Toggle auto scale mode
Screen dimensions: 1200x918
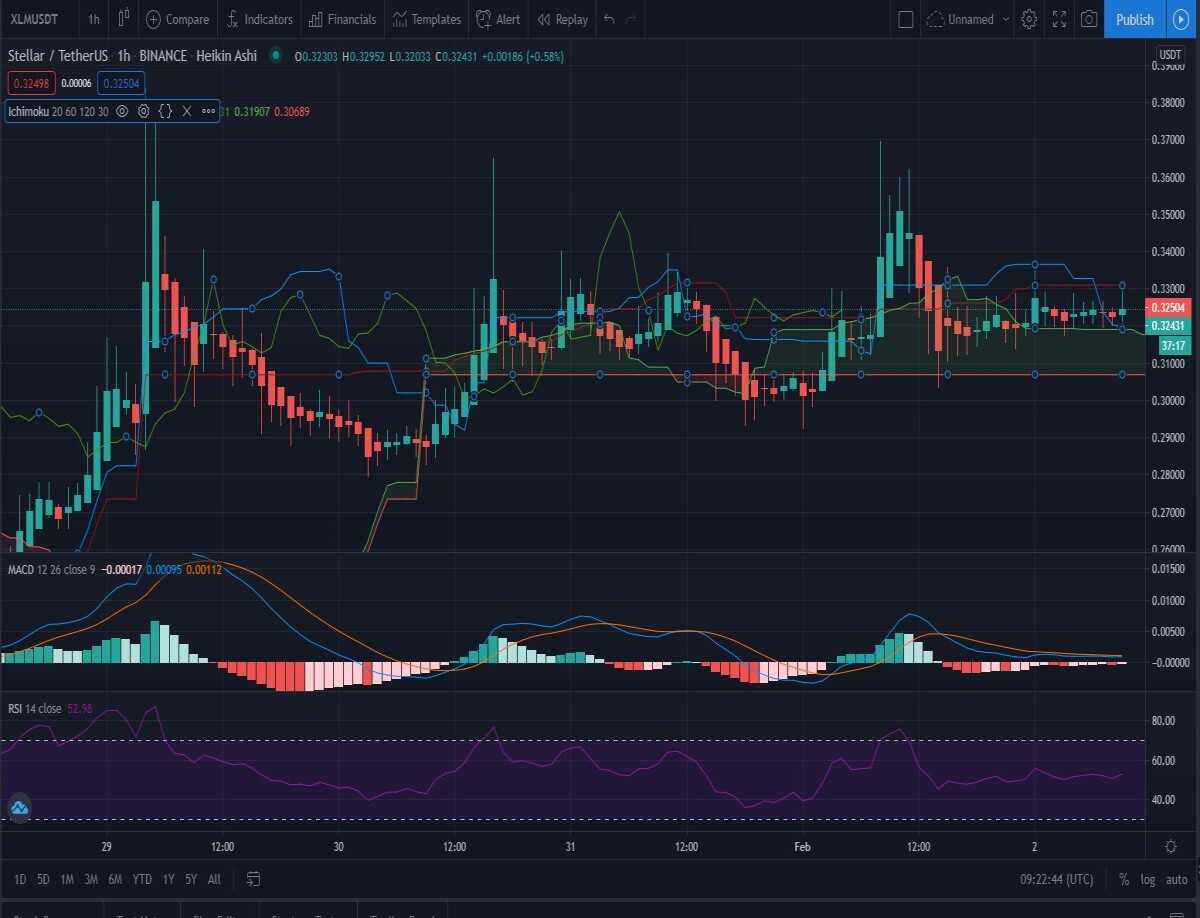[1176, 879]
